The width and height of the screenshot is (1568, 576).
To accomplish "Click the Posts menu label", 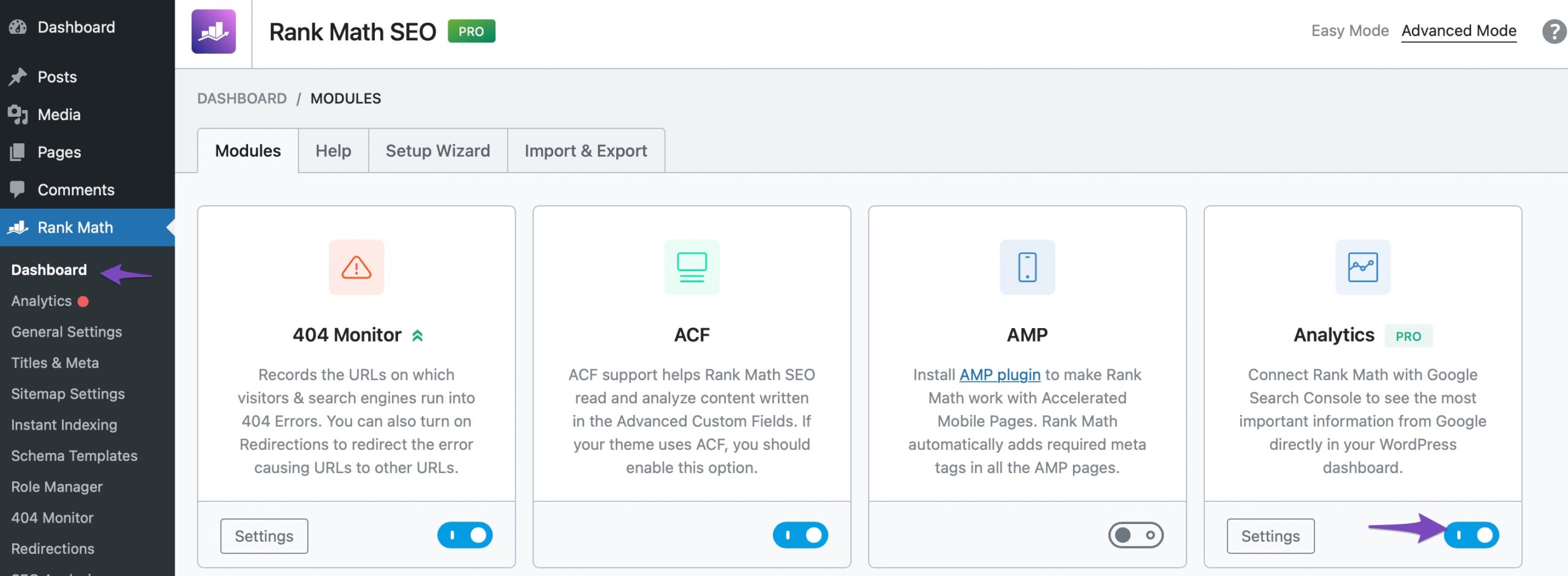I will point(57,77).
